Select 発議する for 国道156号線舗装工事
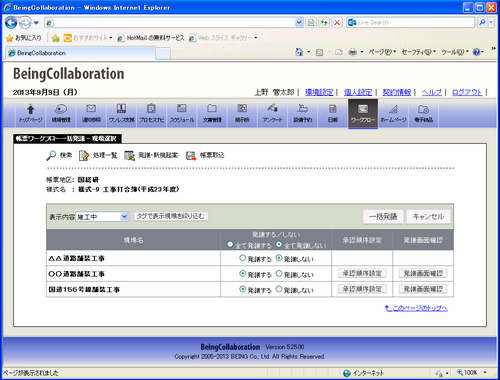The height and width of the screenshot is (380, 500). tap(243, 289)
